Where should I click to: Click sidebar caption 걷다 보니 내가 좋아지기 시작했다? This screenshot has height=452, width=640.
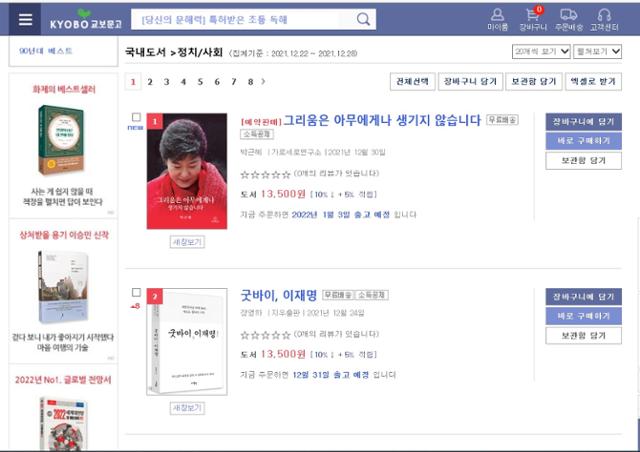63,337
